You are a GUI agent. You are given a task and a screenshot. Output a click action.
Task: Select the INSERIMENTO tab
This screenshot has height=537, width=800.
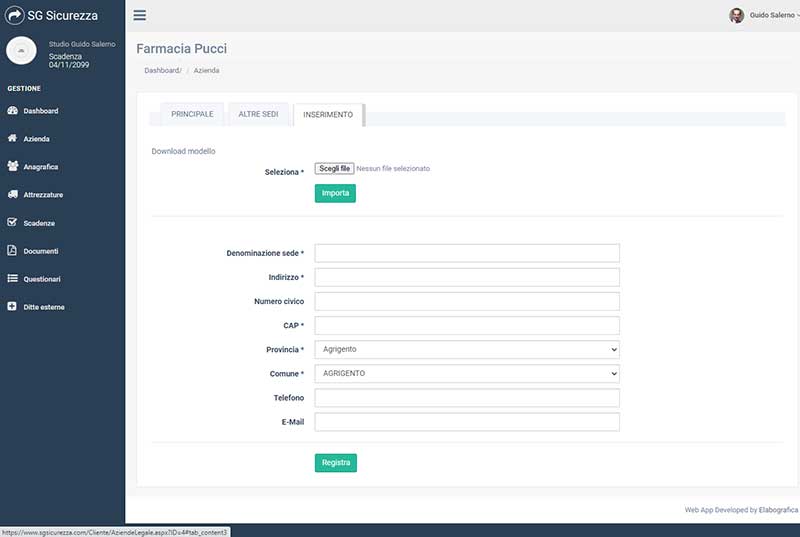click(328, 115)
